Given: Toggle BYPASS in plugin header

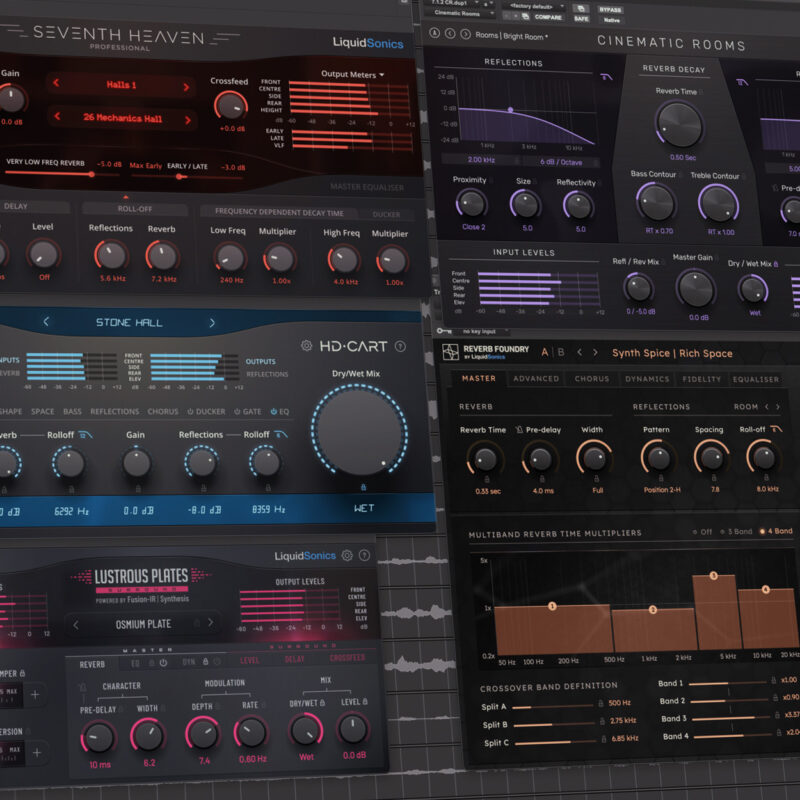Looking at the screenshot, I should [x=610, y=10].
